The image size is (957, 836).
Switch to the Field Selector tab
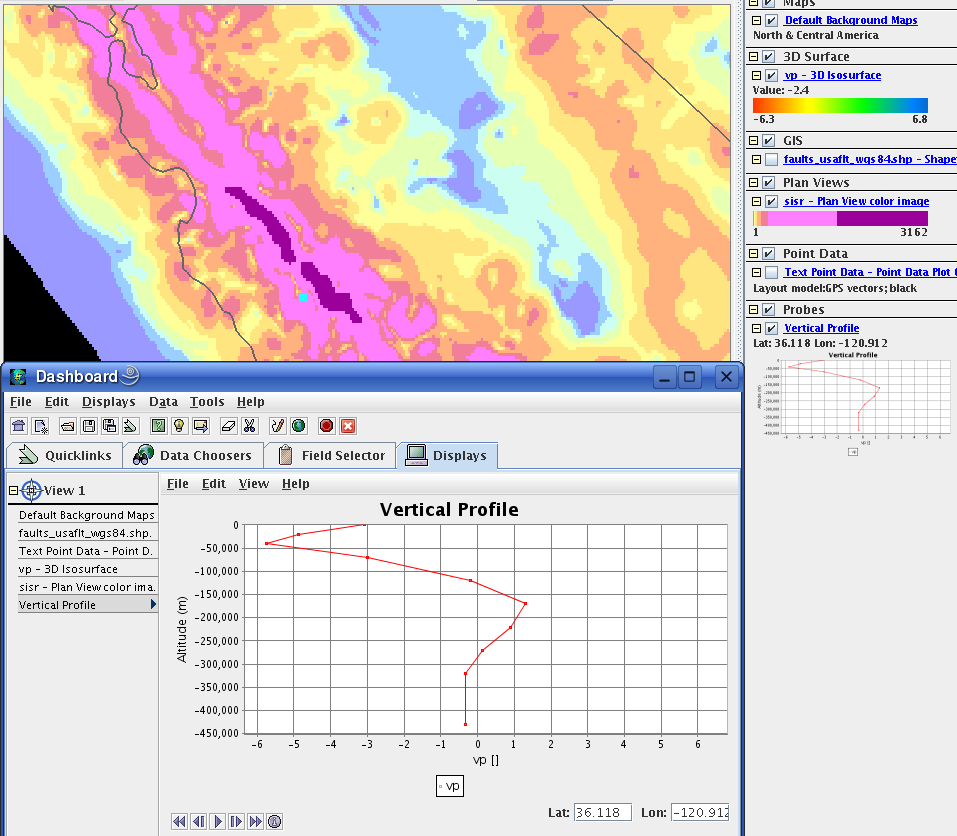(332, 456)
